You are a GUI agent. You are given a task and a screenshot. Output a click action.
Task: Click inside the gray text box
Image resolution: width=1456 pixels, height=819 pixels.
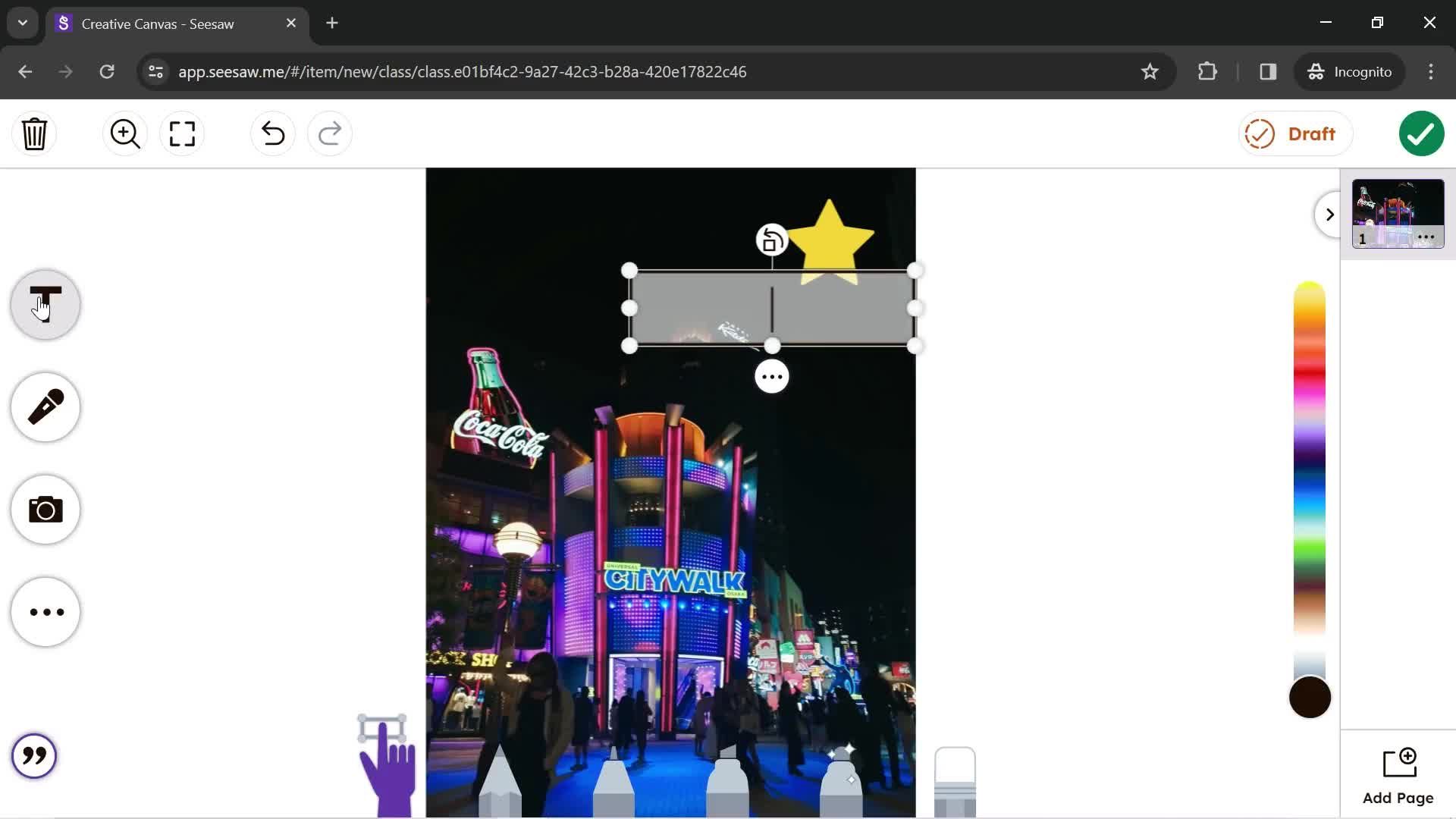772,308
